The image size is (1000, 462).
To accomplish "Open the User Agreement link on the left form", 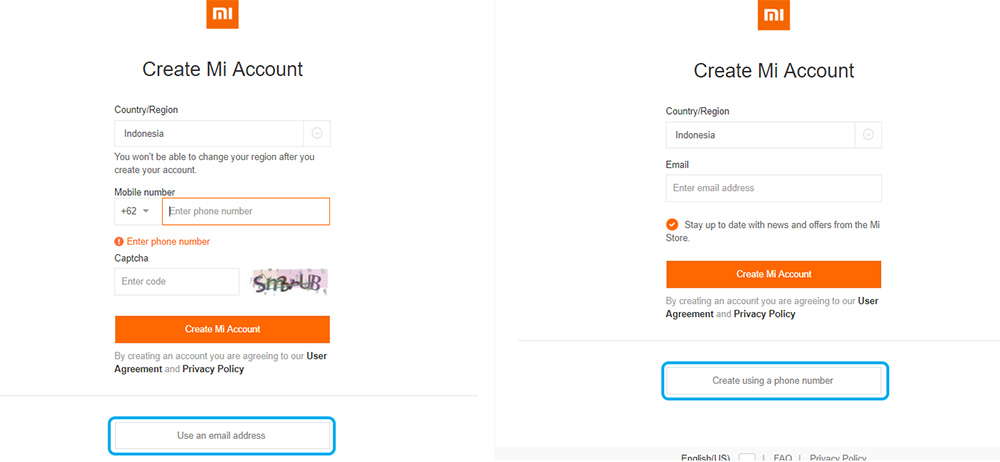I will click(221, 362).
